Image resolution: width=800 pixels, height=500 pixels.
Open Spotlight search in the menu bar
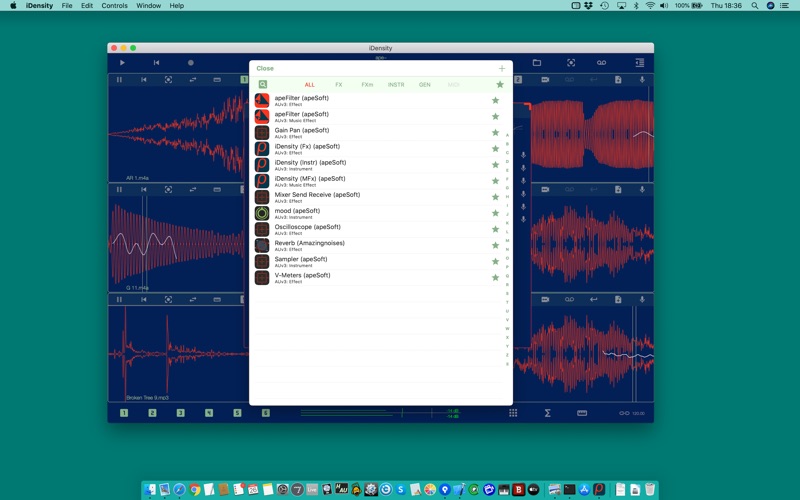click(x=754, y=6)
